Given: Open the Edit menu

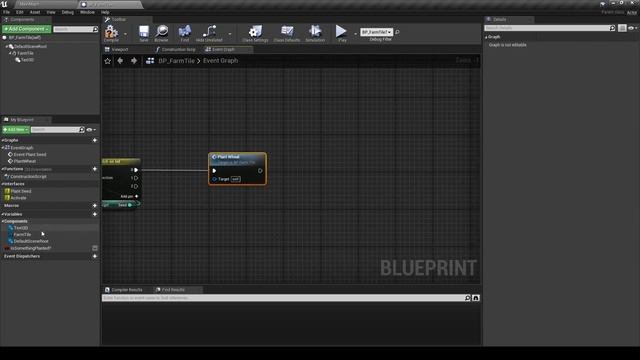Looking at the screenshot, I should pos(20,12).
